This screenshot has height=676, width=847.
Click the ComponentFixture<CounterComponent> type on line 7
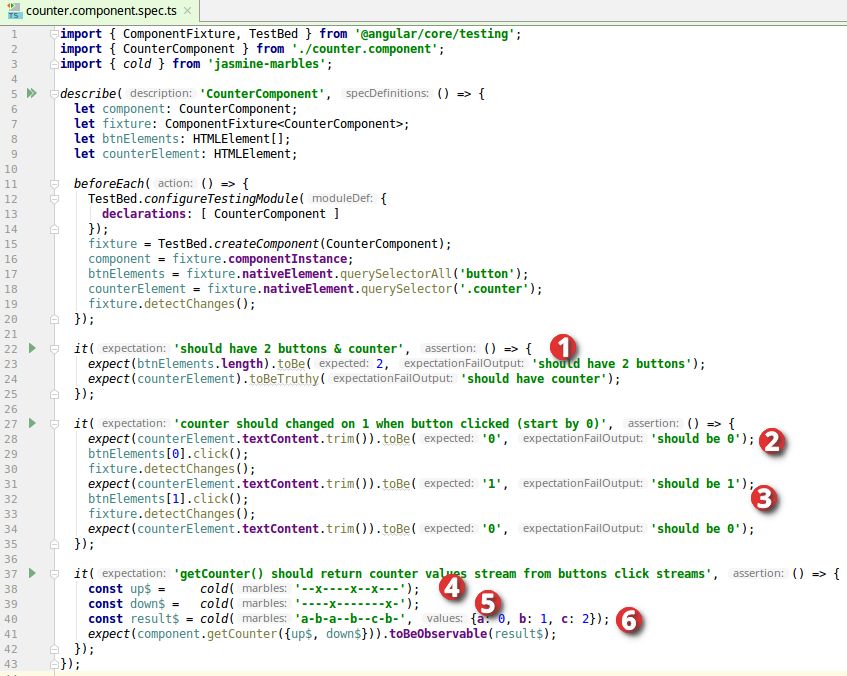[x=284, y=124]
